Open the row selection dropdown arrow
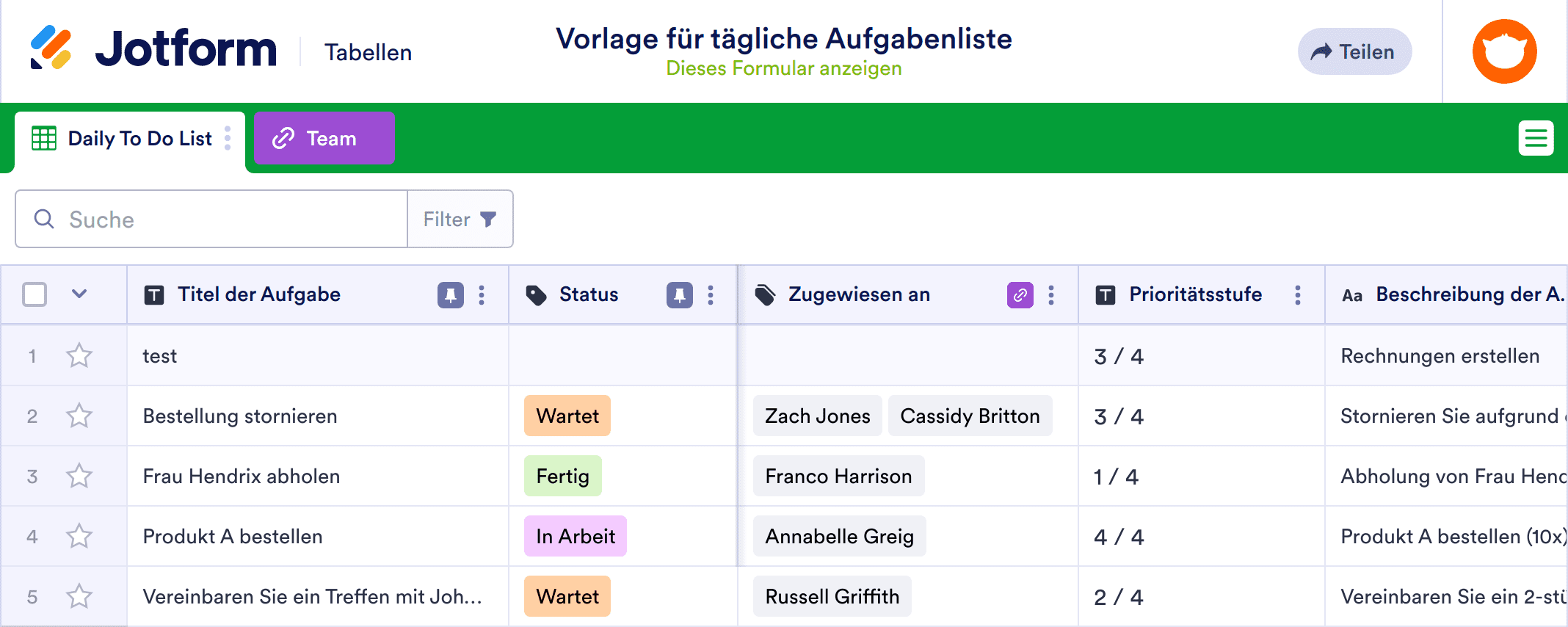 tap(79, 294)
